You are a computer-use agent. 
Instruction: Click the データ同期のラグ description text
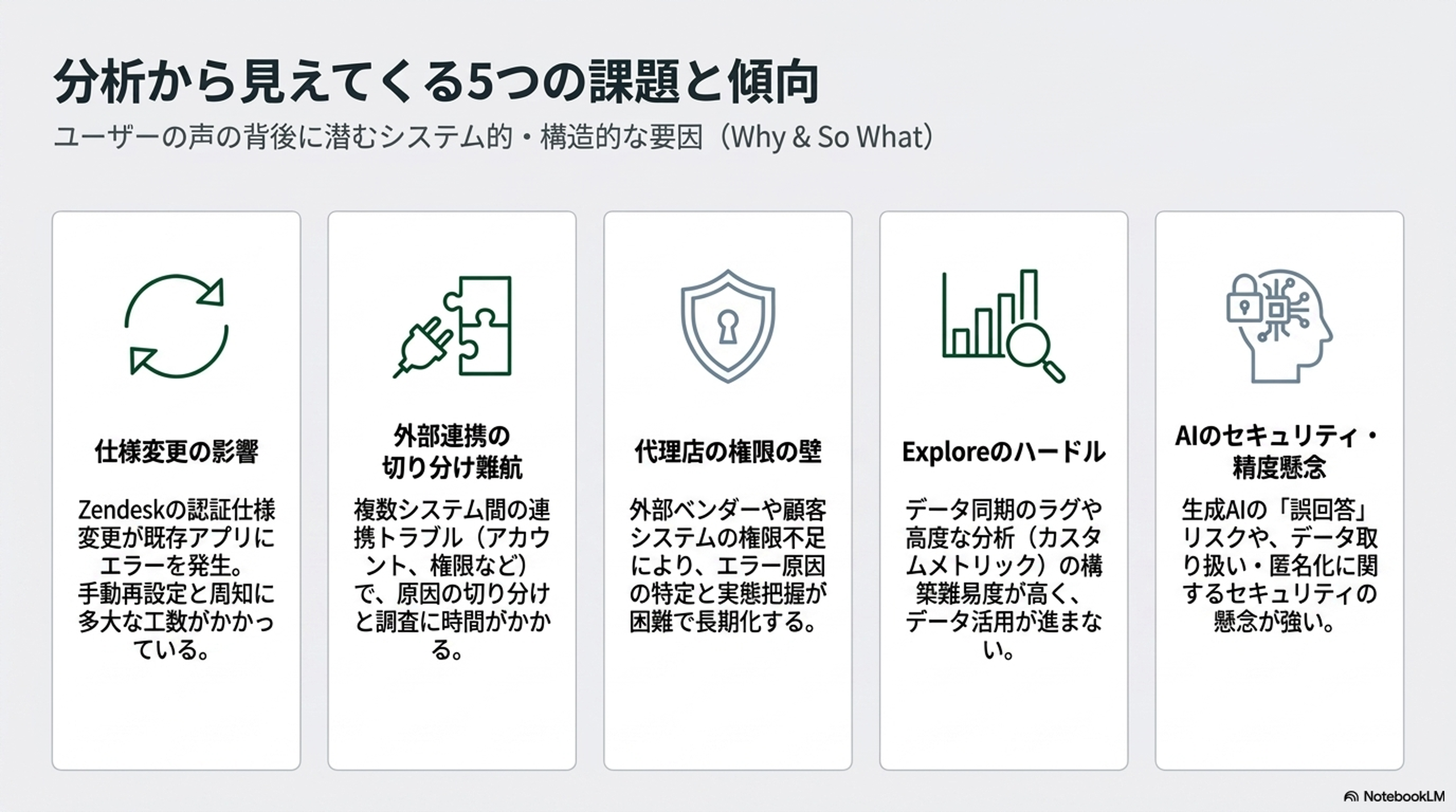[1004, 579]
